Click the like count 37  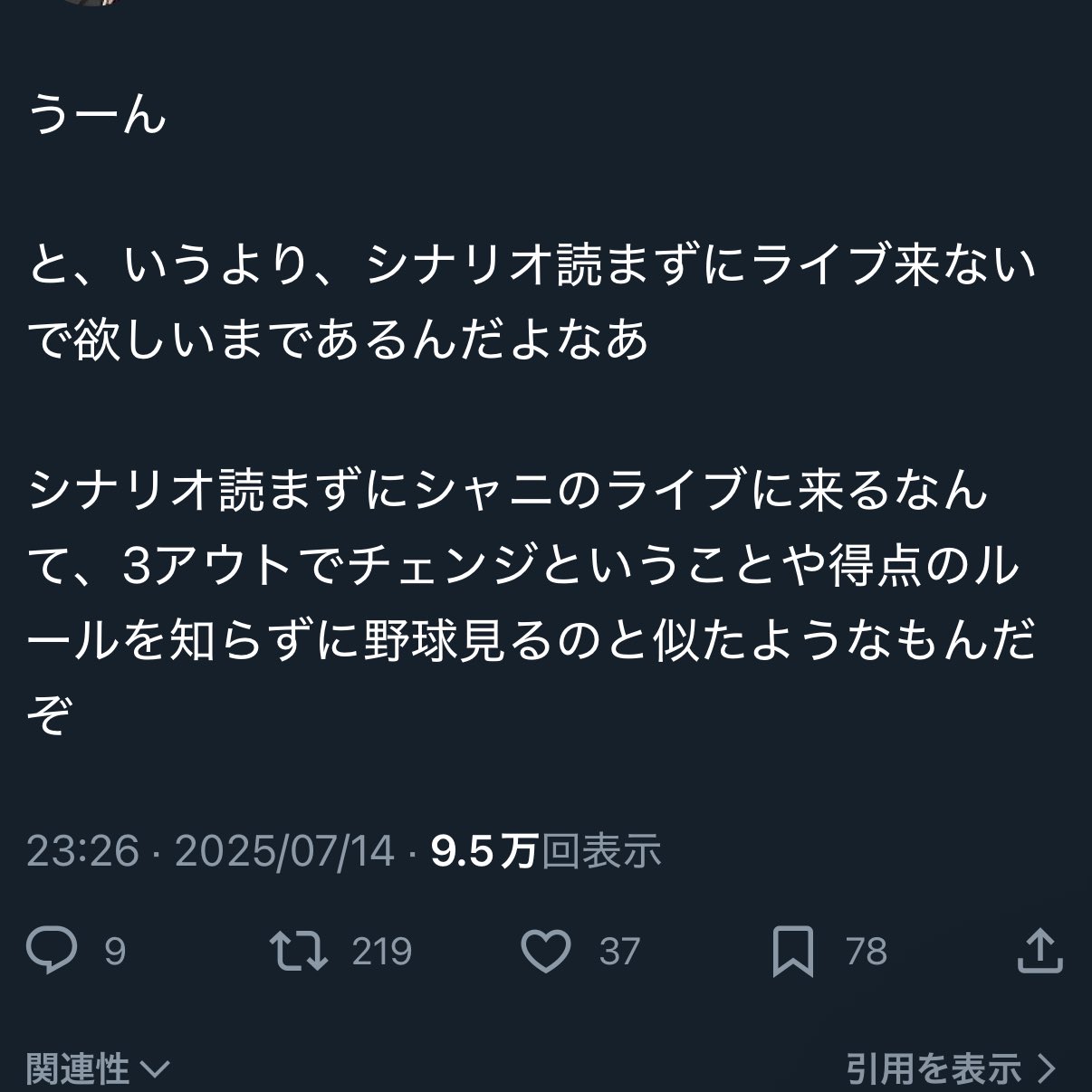pos(619,952)
